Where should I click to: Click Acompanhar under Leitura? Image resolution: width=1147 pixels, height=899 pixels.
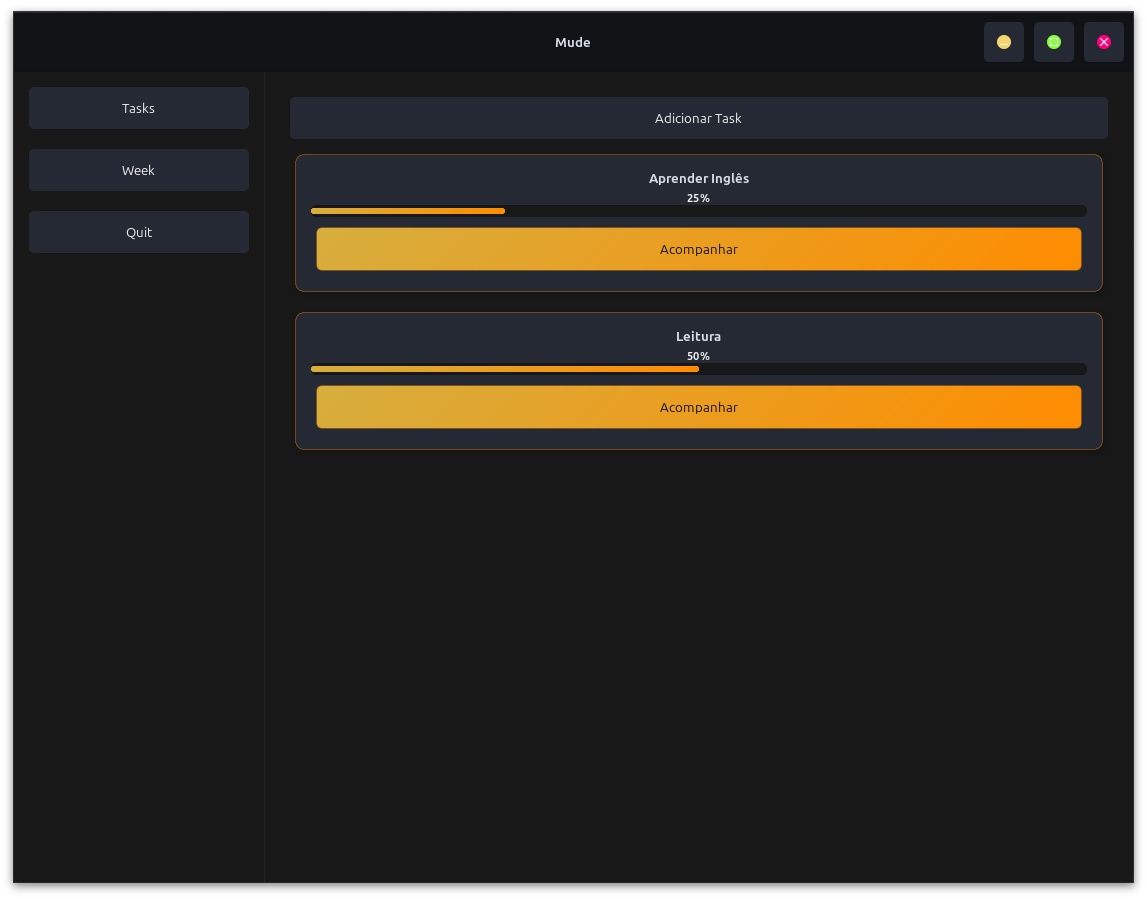(699, 407)
